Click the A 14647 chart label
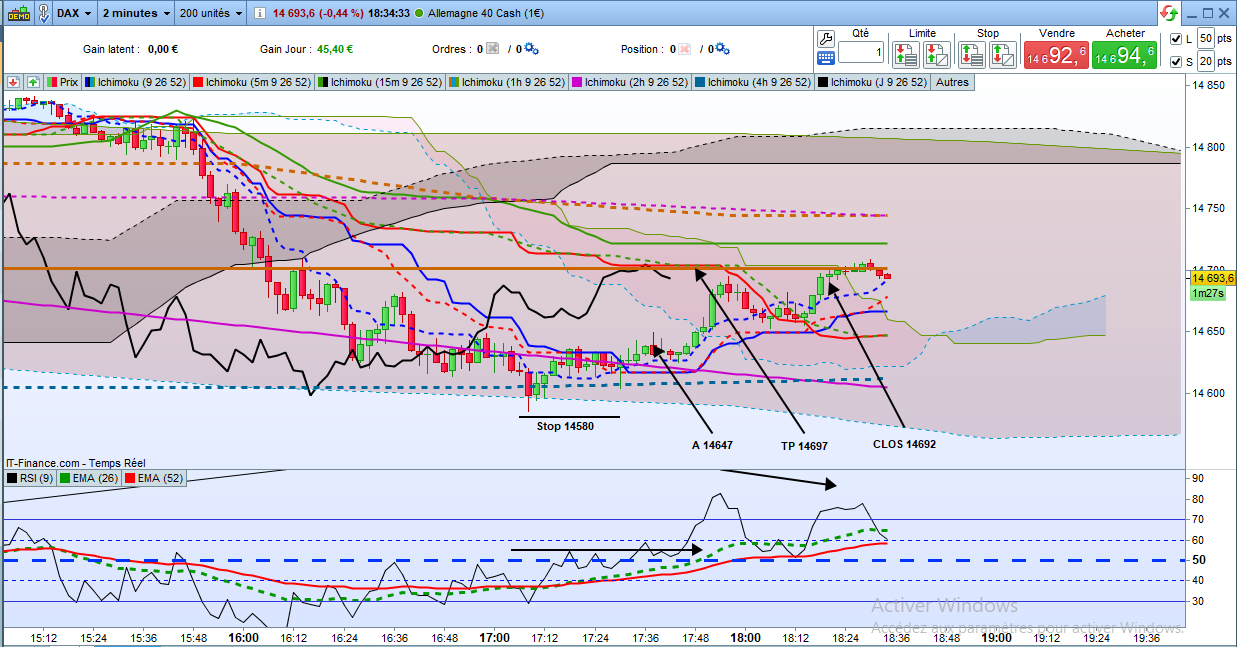This screenshot has height=647, width=1237. [712, 445]
